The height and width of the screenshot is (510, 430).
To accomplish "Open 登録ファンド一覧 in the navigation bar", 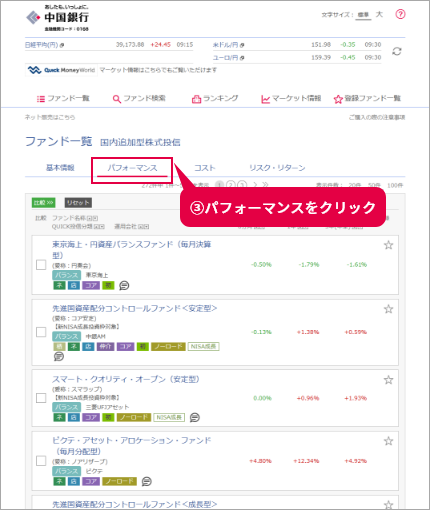I will 367,98.
